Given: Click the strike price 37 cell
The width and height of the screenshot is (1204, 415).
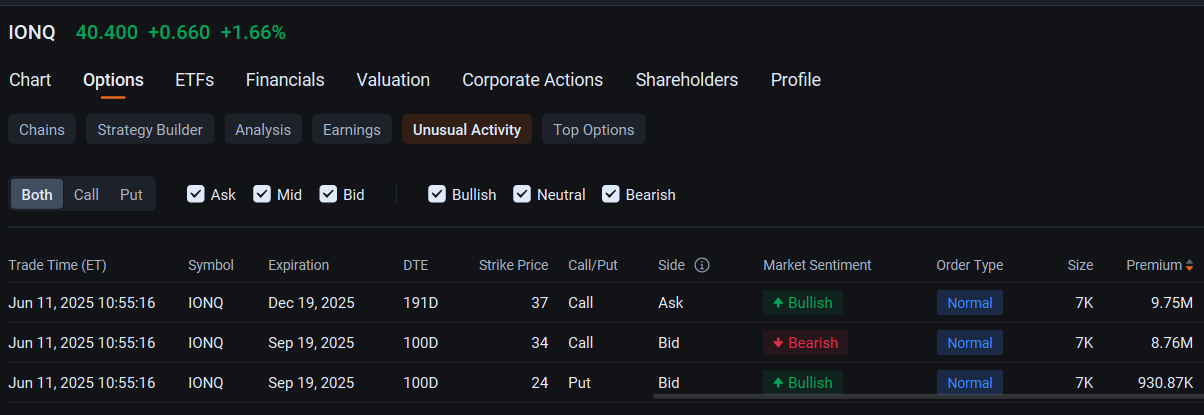Looking at the screenshot, I should tap(540, 303).
